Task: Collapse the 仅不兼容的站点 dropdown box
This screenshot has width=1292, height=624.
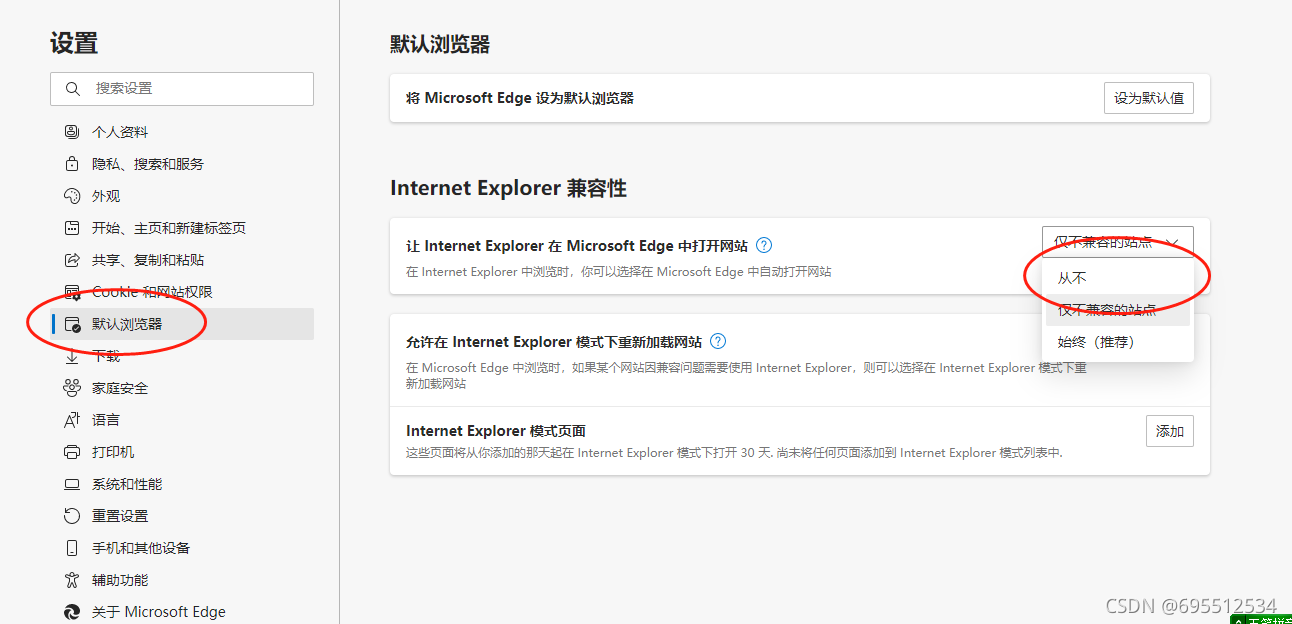Action: pos(1118,242)
